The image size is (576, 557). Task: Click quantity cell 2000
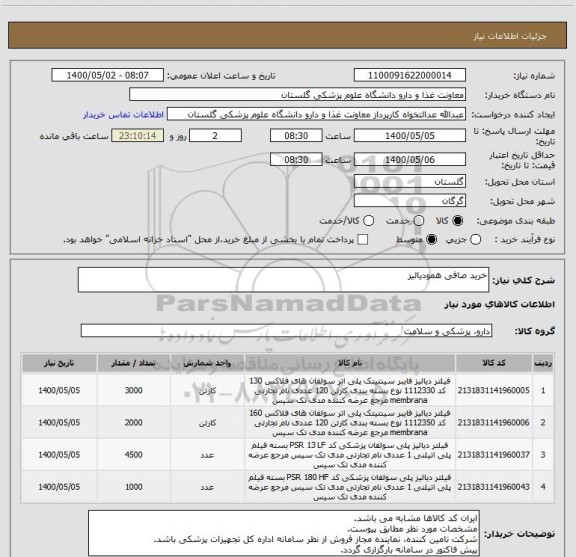(x=133, y=423)
